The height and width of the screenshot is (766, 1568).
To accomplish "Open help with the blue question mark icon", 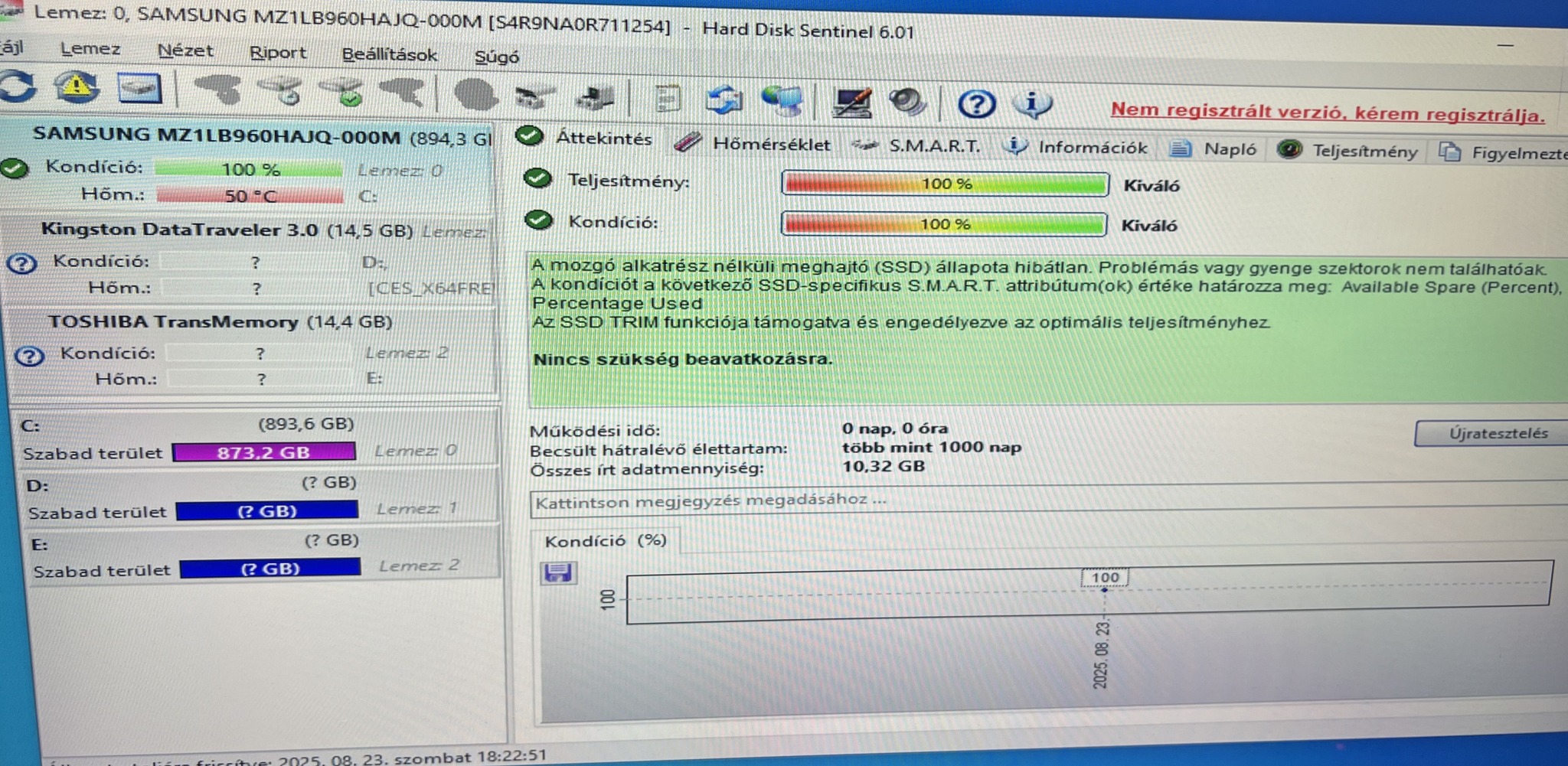I will pyautogui.click(x=976, y=103).
